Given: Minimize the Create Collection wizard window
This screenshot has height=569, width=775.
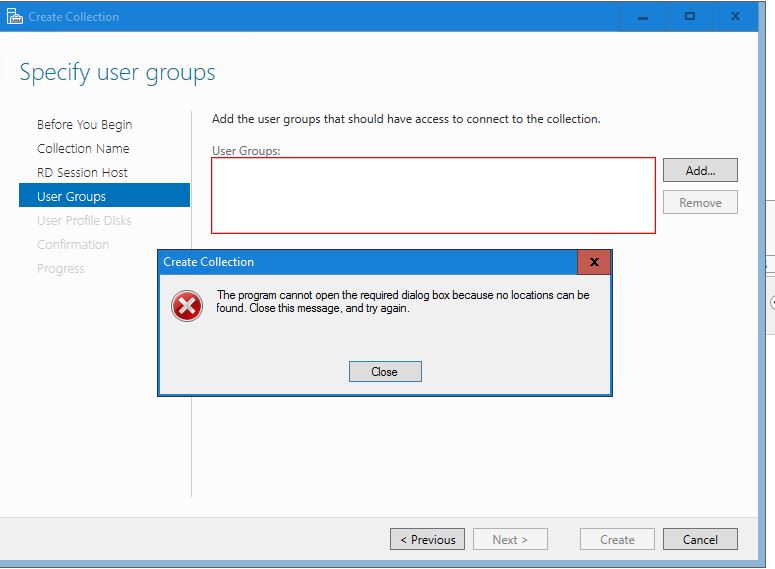Looking at the screenshot, I should (x=643, y=17).
